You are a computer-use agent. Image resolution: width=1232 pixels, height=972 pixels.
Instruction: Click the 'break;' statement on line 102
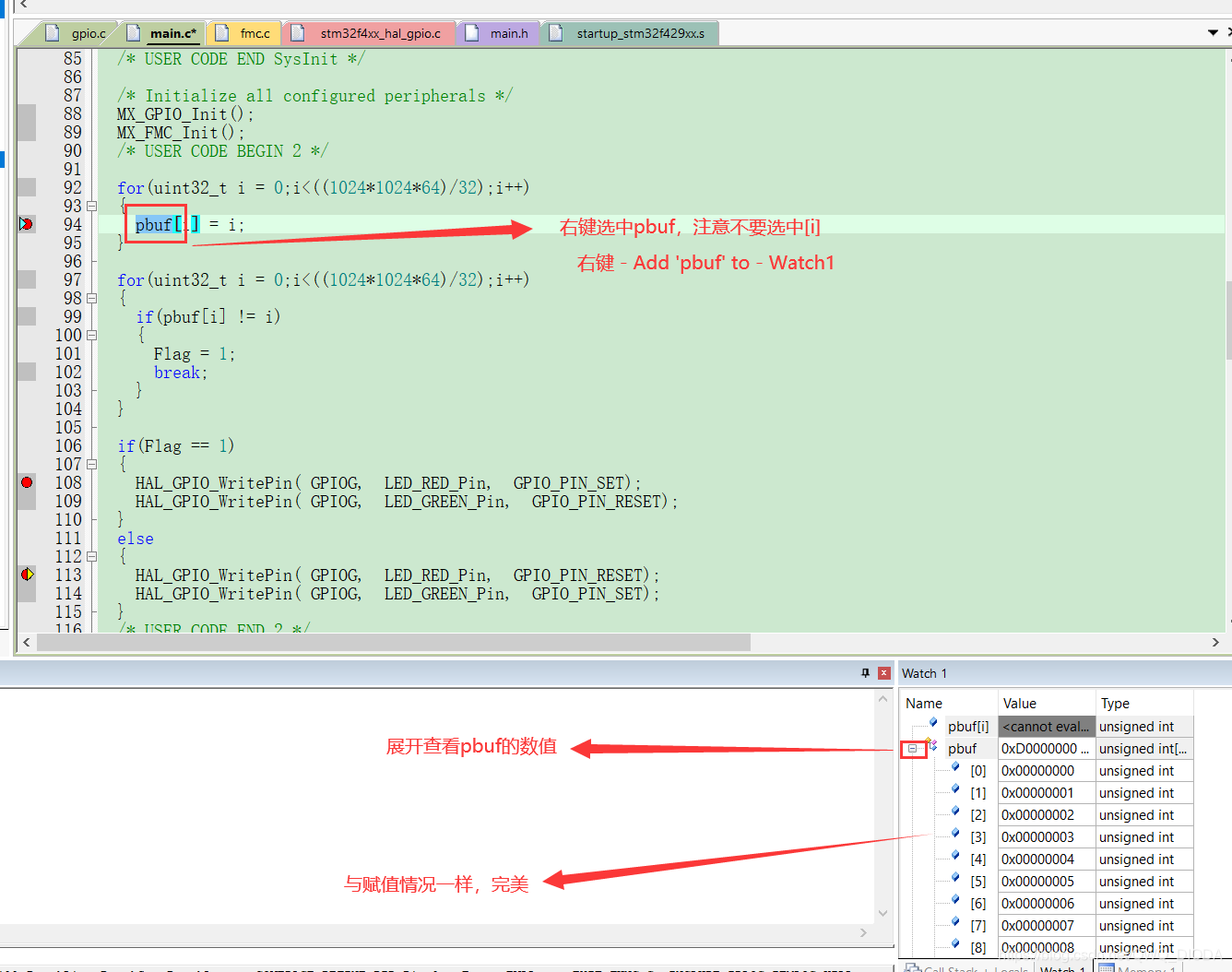(181, 373)
